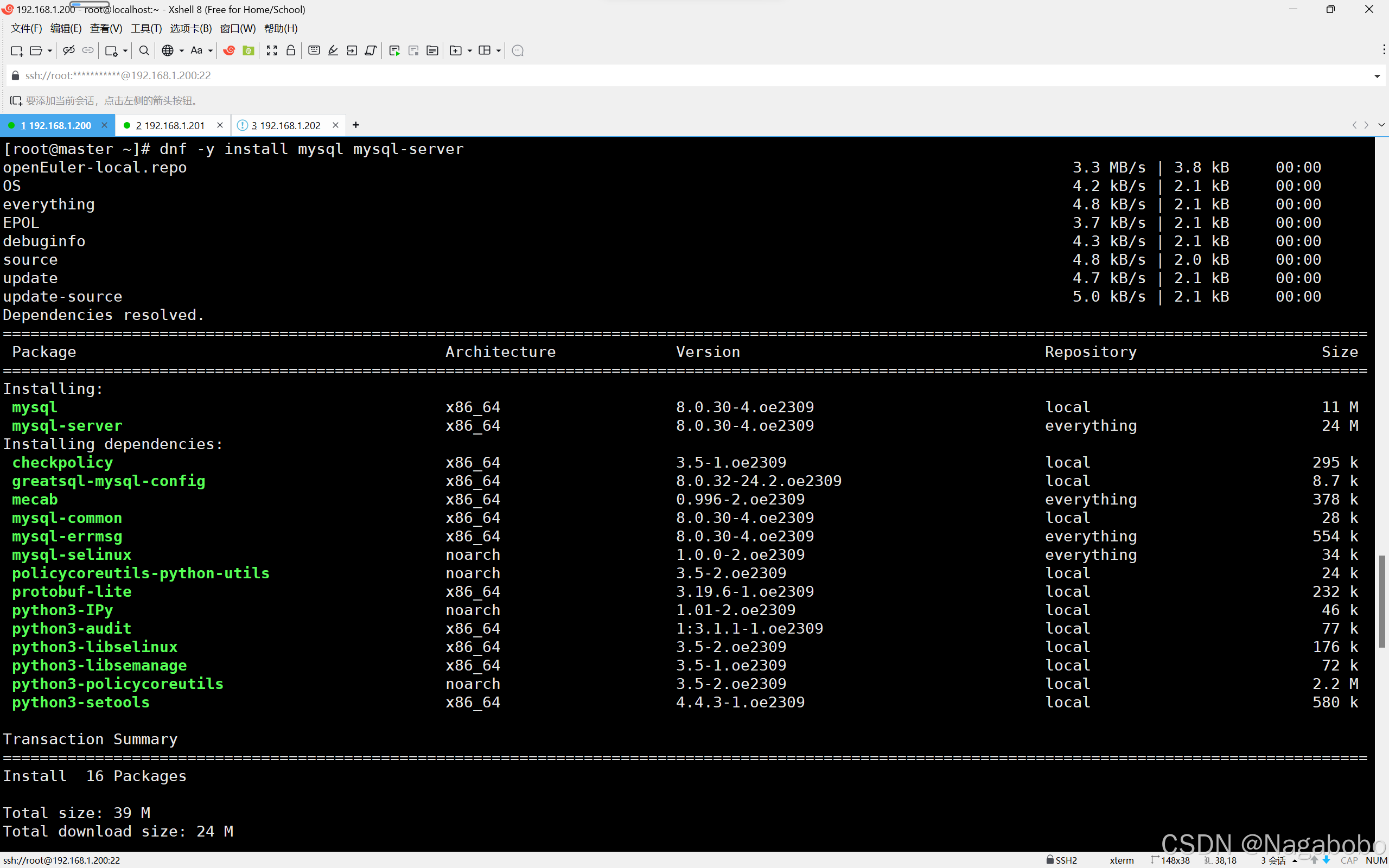Screen dimensions: 1389x868
Task: Toggle fullscreen mode icon
Action: click(x=271, y=50)
